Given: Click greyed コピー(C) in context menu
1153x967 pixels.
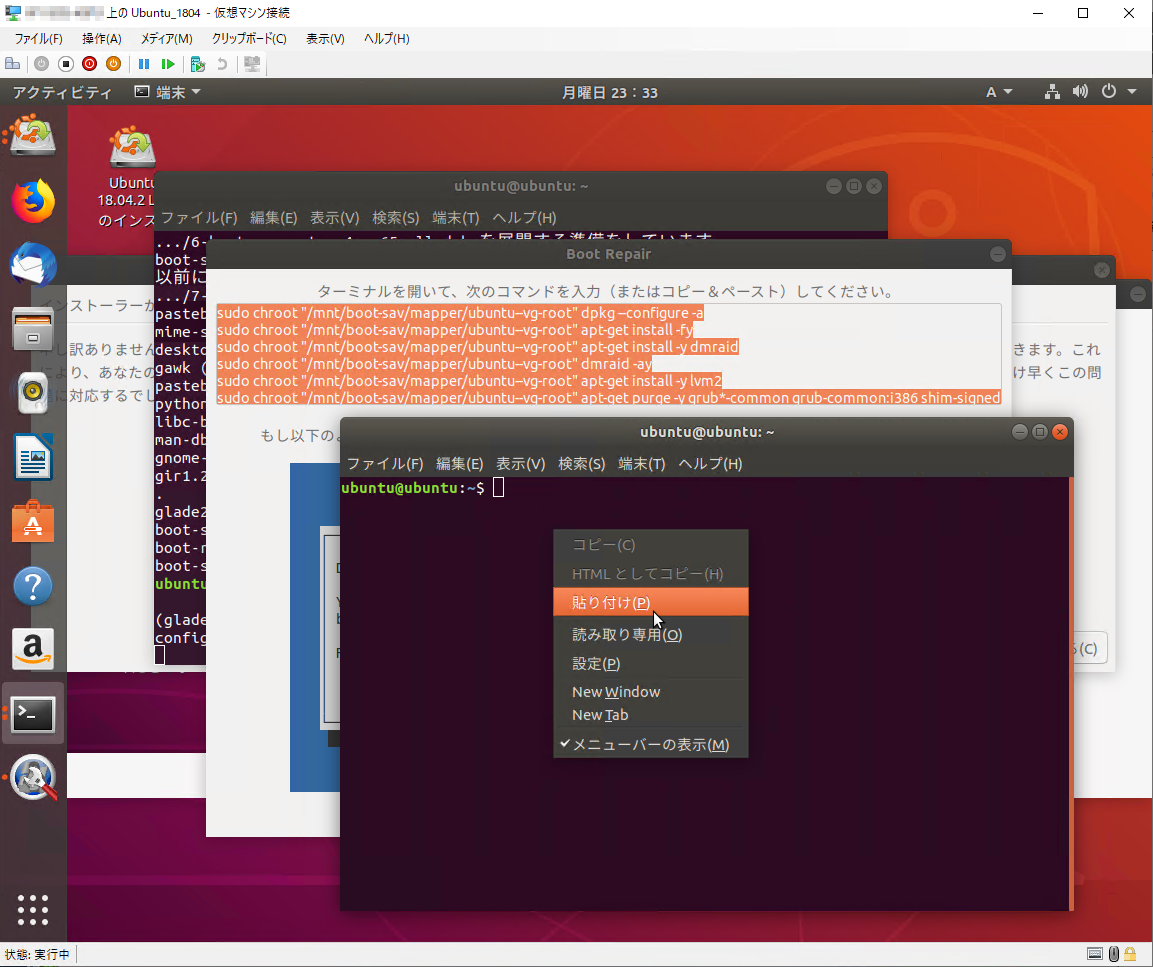Looking at the screenshot, I should pyautogui.click(x=651, y=545).
